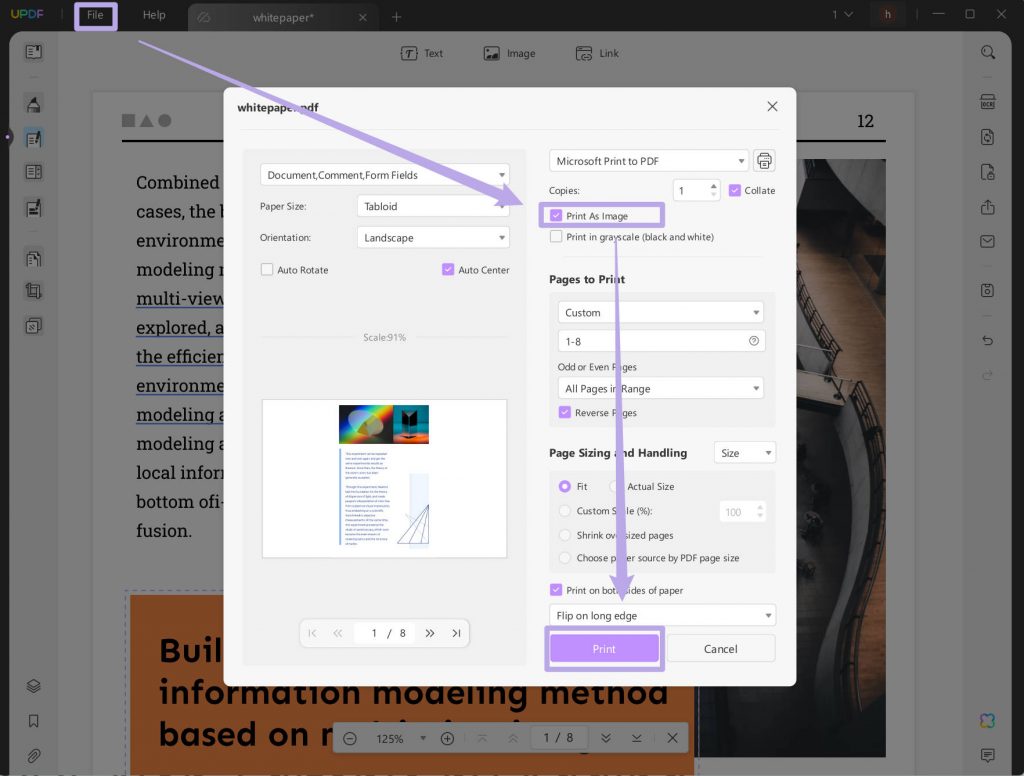Image resolution: width=1024 pixels, height=776 pixels.
Task: Open the OCR tool in right sidebar
Action: [987, 103]
